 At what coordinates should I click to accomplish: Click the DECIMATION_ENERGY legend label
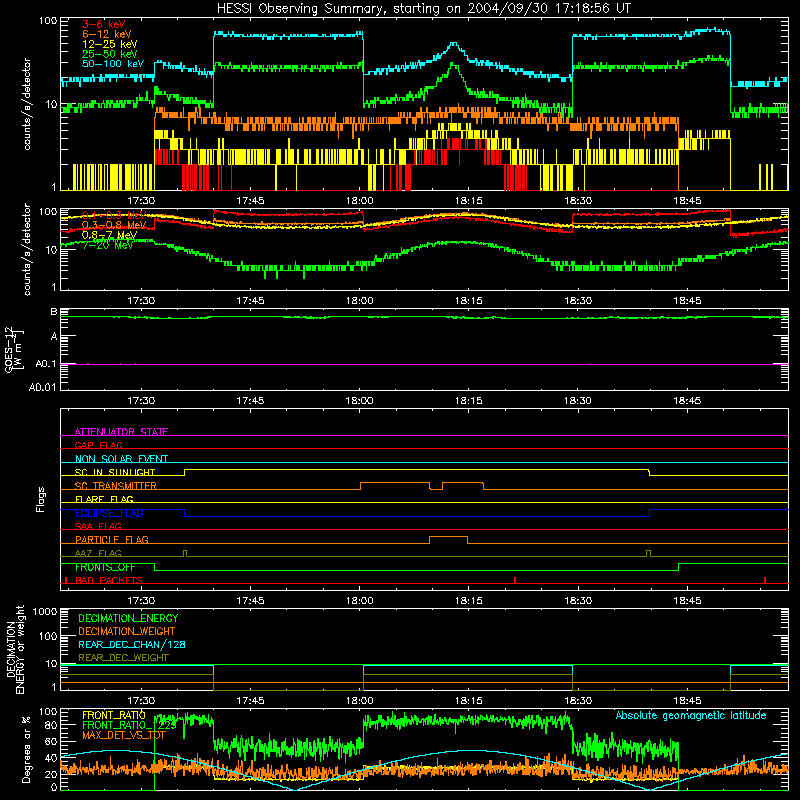[128, 618]
